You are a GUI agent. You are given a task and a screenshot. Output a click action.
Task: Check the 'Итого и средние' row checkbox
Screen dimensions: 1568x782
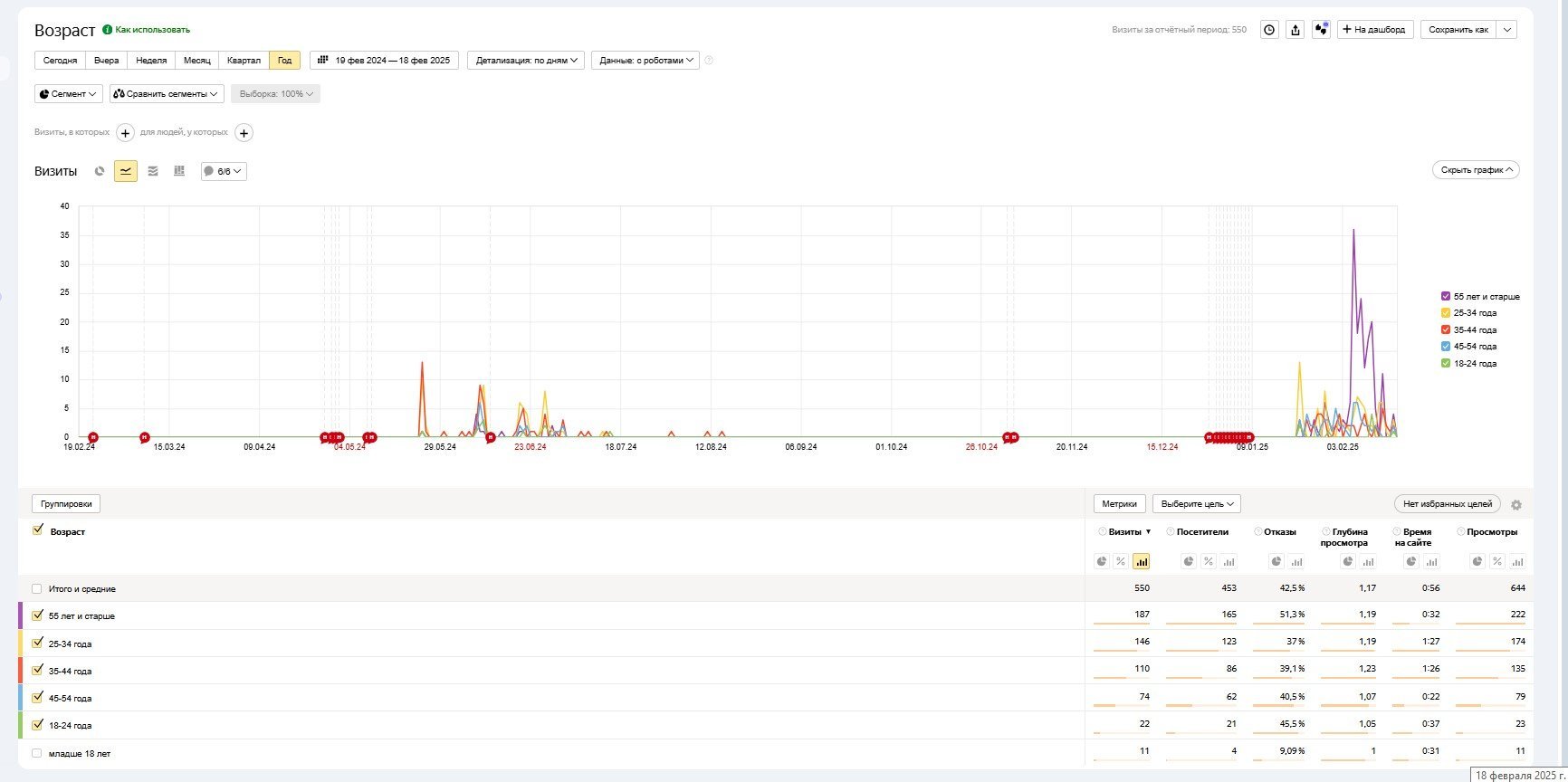tap(37, 588)
